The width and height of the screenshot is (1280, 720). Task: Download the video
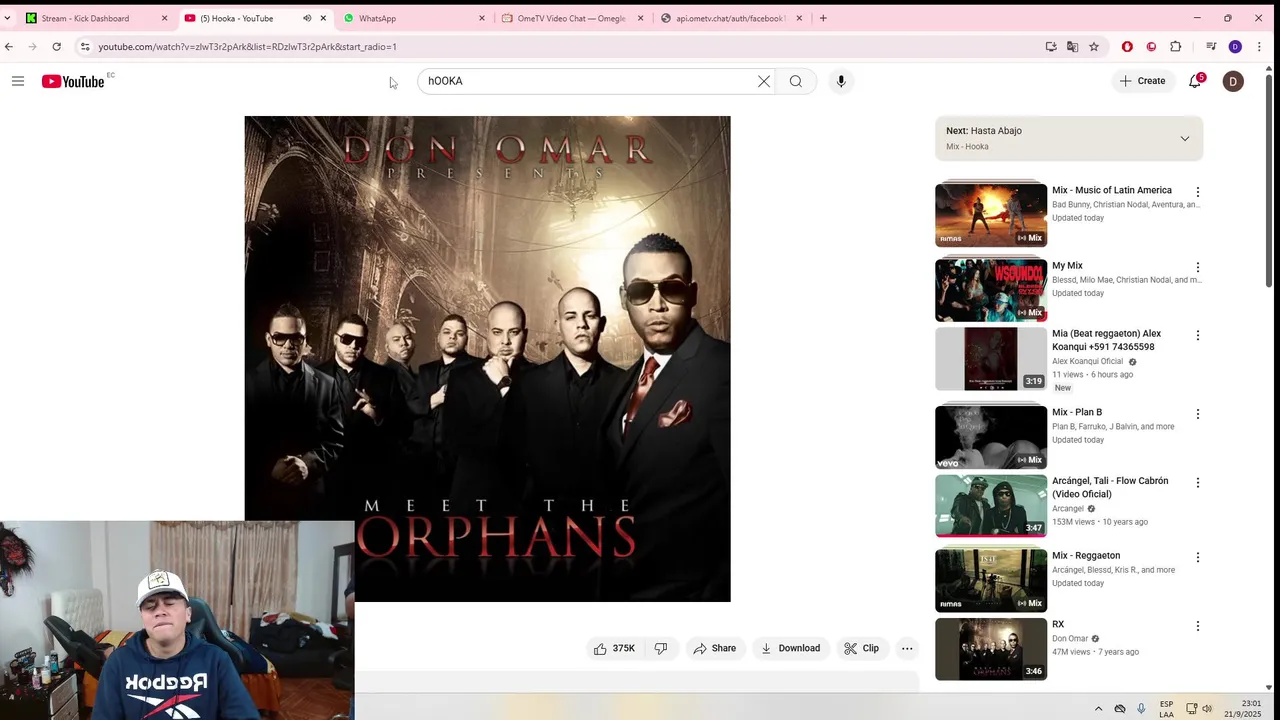click(x=790, y=648)
